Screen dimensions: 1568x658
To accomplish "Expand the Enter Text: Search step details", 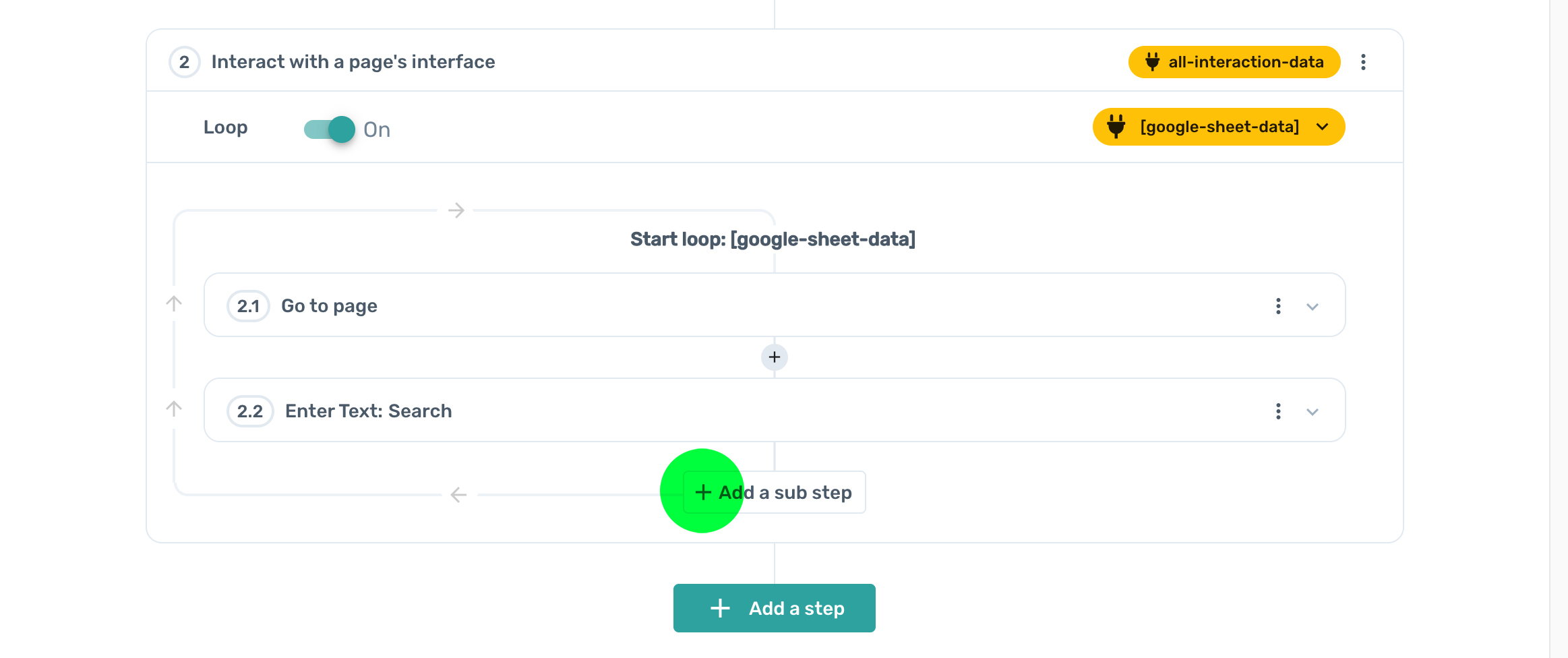I will (x=1313, y=411).
